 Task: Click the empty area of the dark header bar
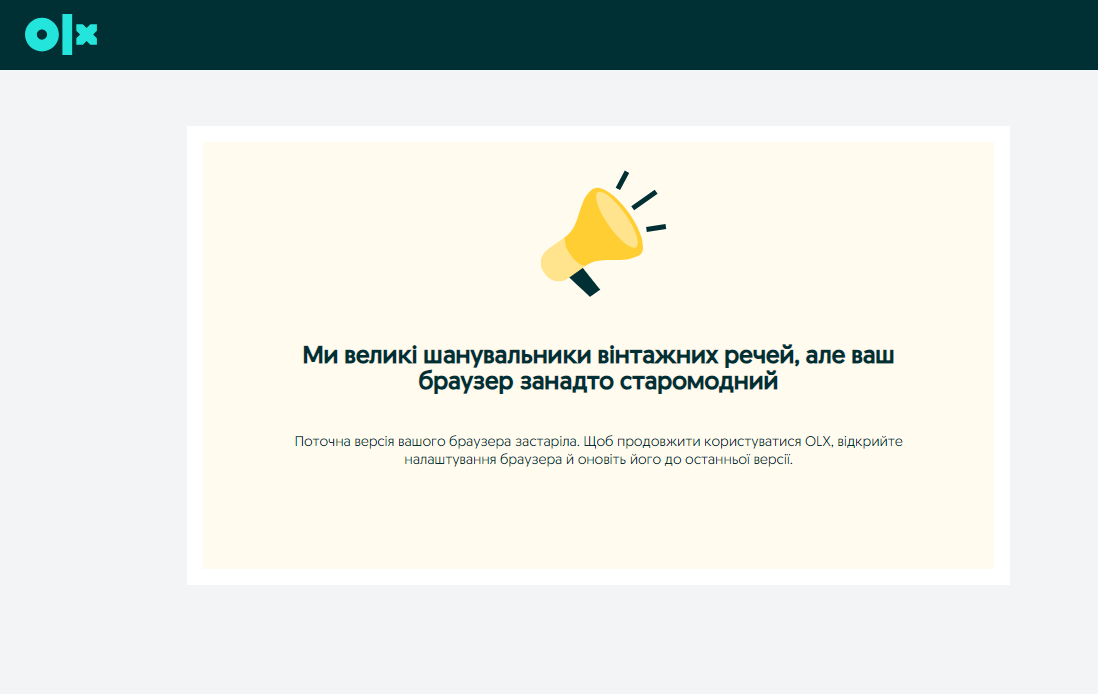(x=600, y=35)
